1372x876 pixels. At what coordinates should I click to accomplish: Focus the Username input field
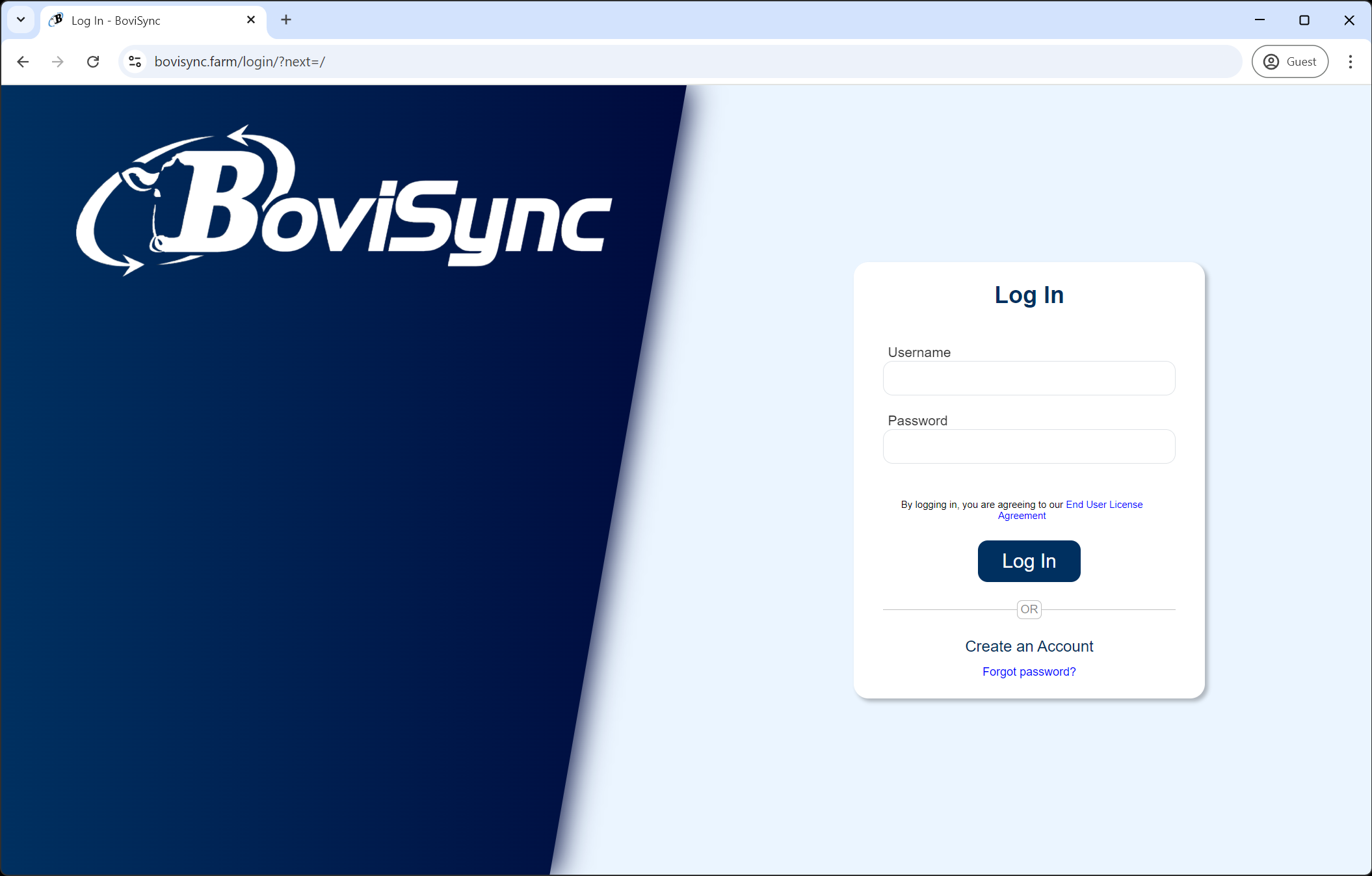(x=1029, y=378)
